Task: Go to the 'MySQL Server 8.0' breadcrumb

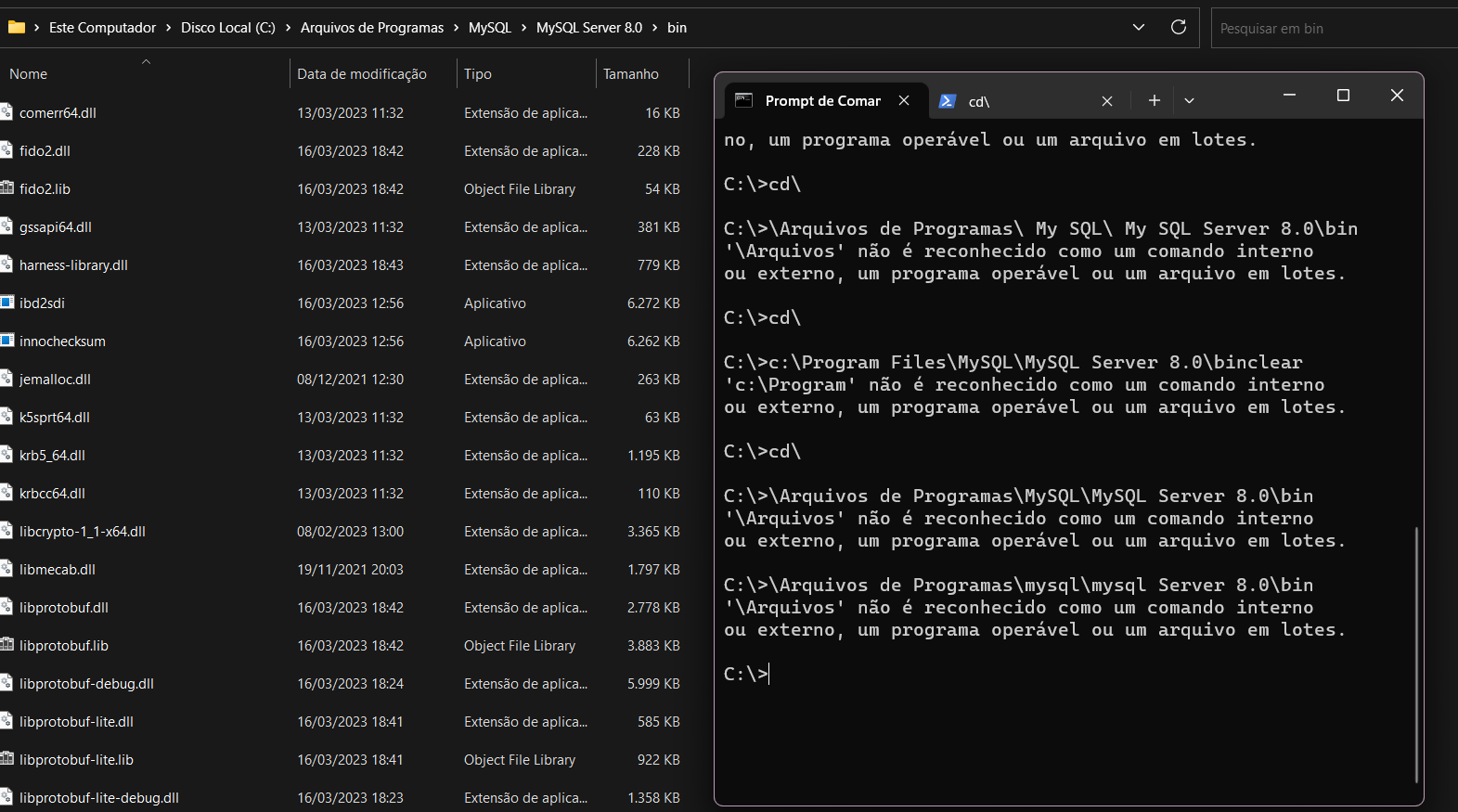Action: (589, 28)
